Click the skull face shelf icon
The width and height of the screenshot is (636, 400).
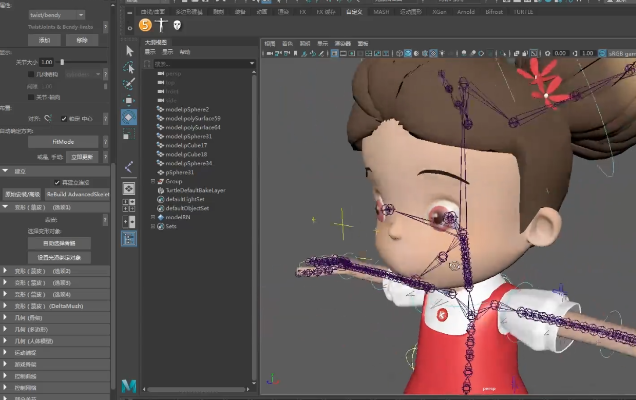pos(177,24)
